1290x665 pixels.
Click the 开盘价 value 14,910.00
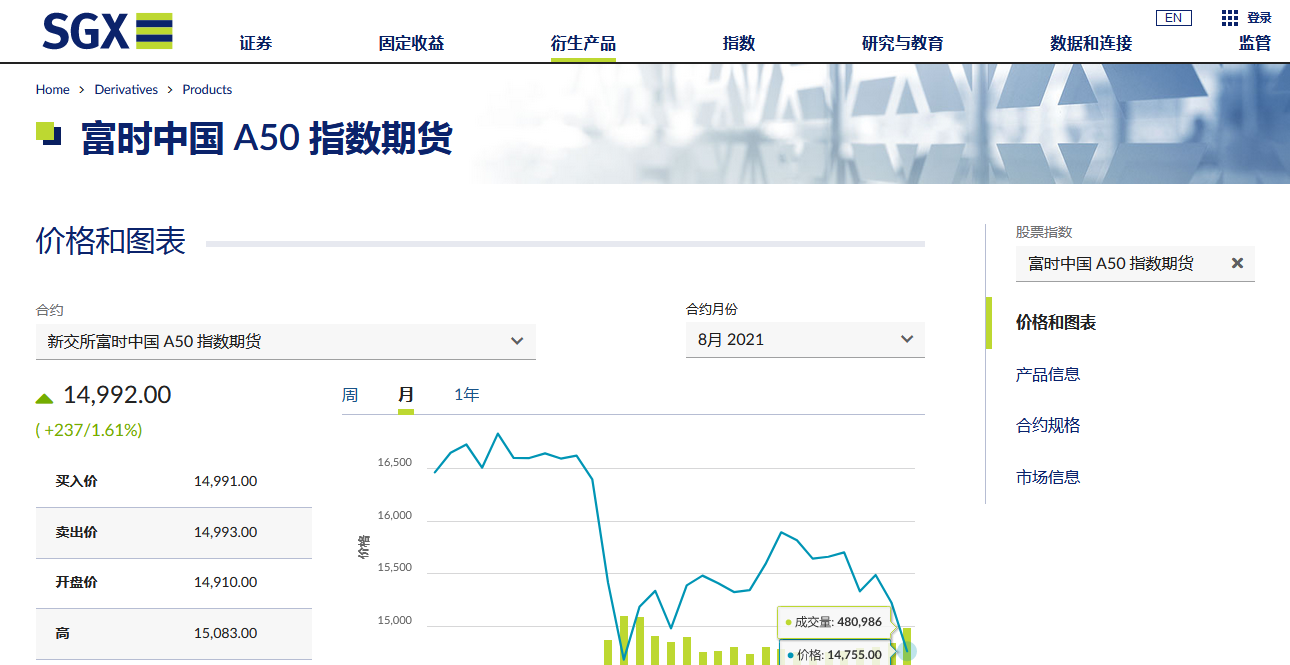point(225,582)
